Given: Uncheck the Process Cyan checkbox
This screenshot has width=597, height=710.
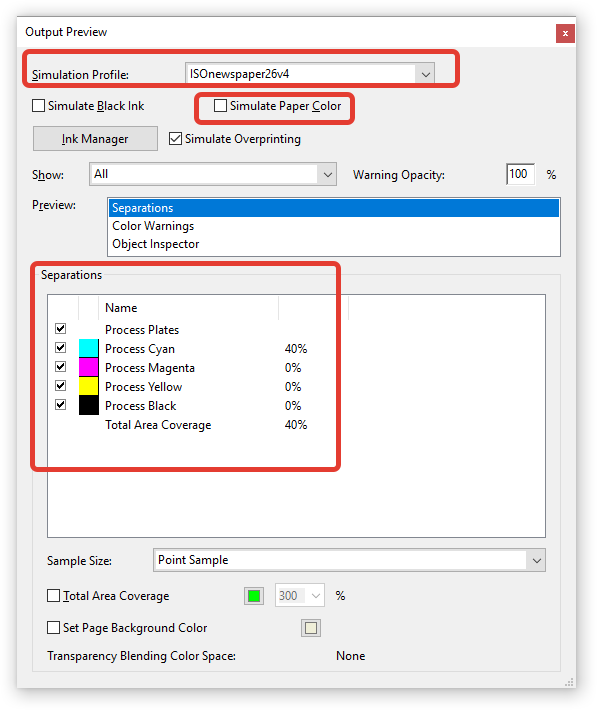Looking at the screenshot, I should point(61,347).
